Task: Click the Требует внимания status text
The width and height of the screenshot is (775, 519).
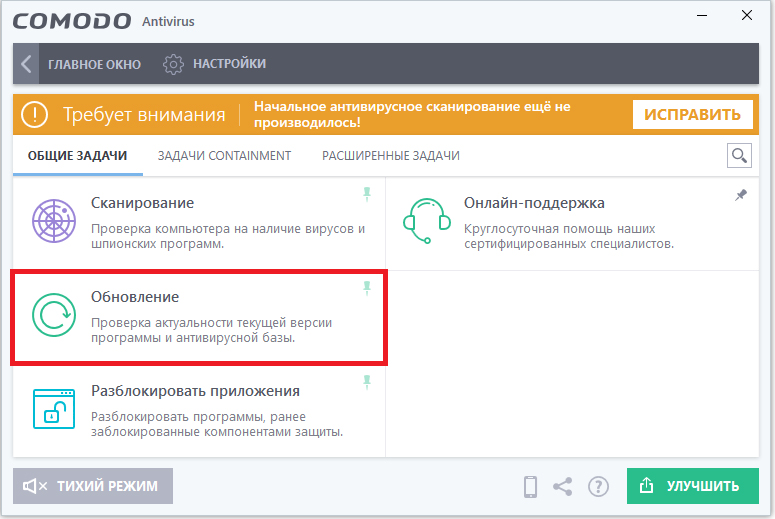Action: [x=144, y=115]
